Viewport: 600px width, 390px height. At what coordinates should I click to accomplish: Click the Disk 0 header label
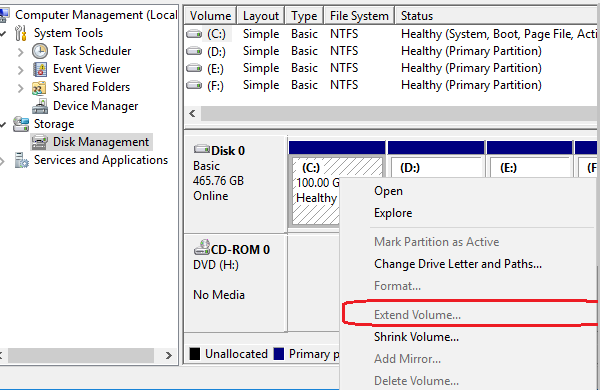tap(228, 151)
